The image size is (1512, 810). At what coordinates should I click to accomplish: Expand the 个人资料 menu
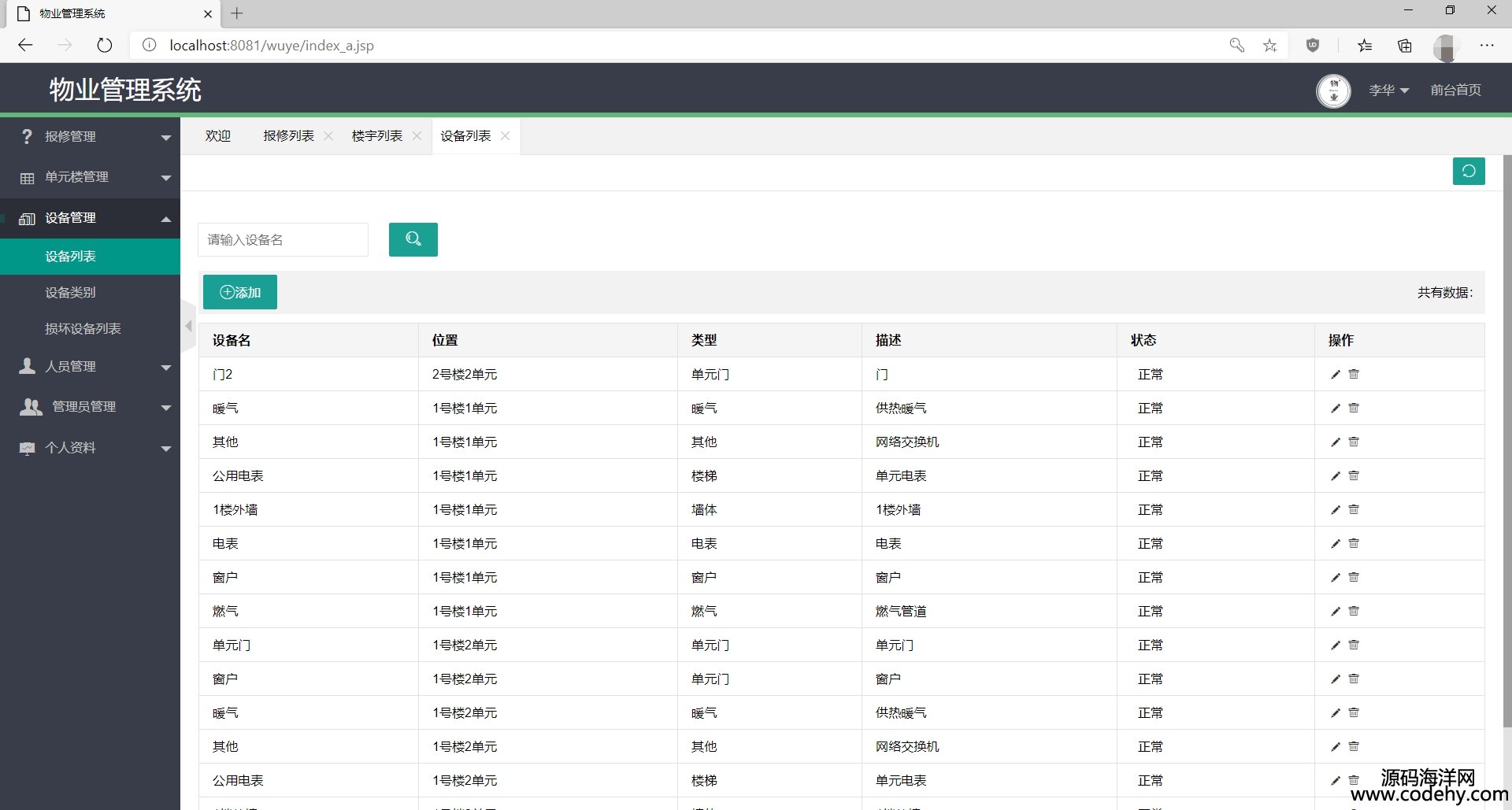click(90, 448)
